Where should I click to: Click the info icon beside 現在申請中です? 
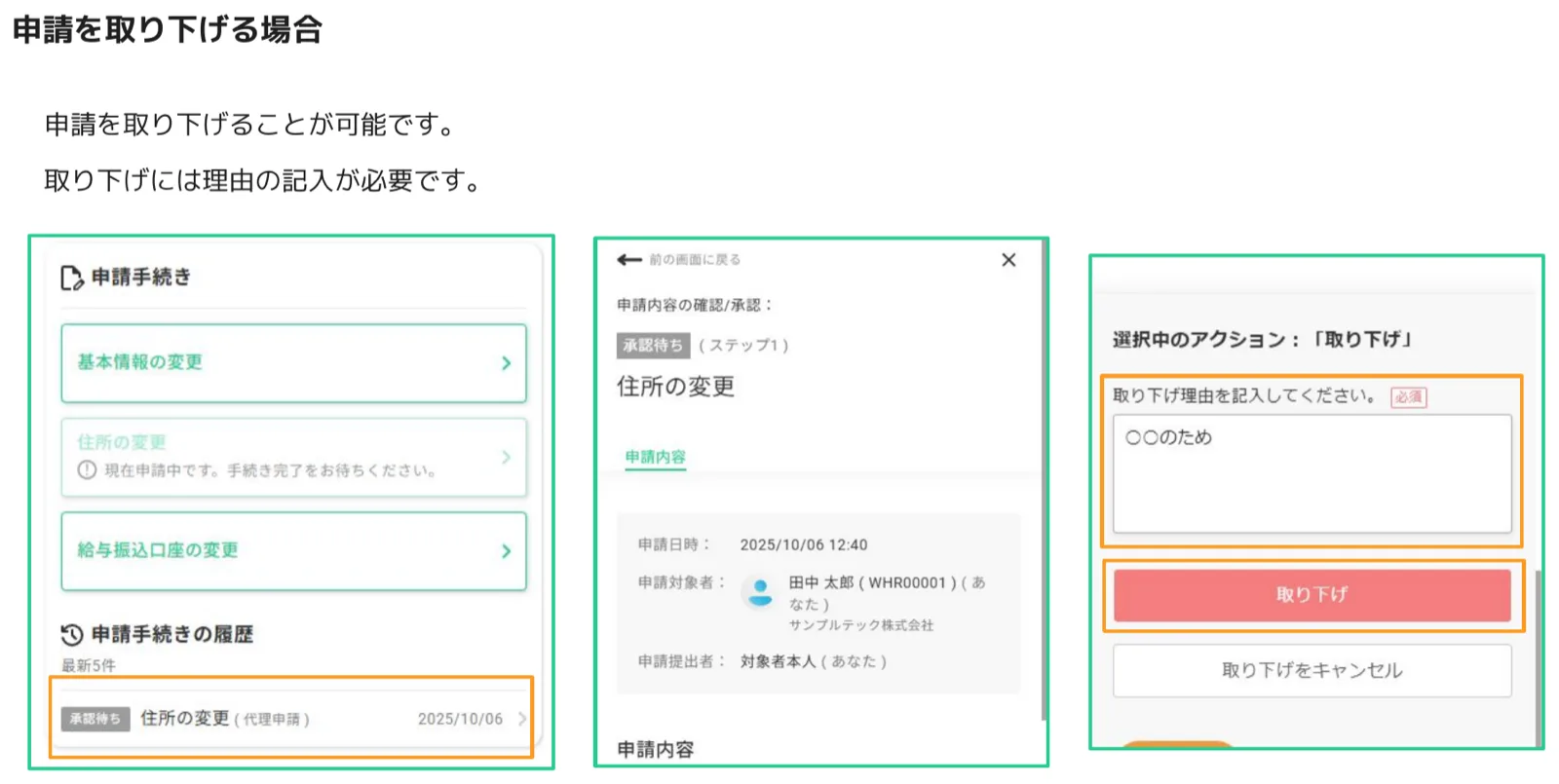(87, 470)
